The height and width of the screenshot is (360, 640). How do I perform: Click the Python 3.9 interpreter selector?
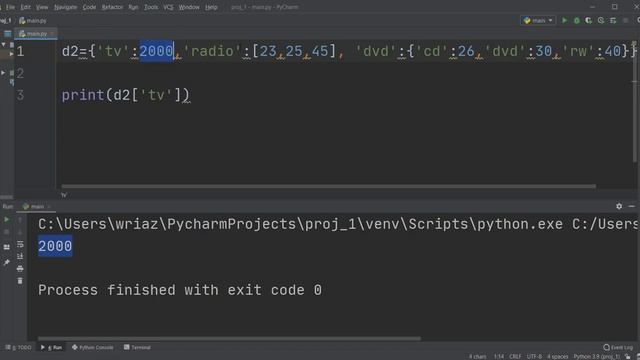tap(596, 357)
